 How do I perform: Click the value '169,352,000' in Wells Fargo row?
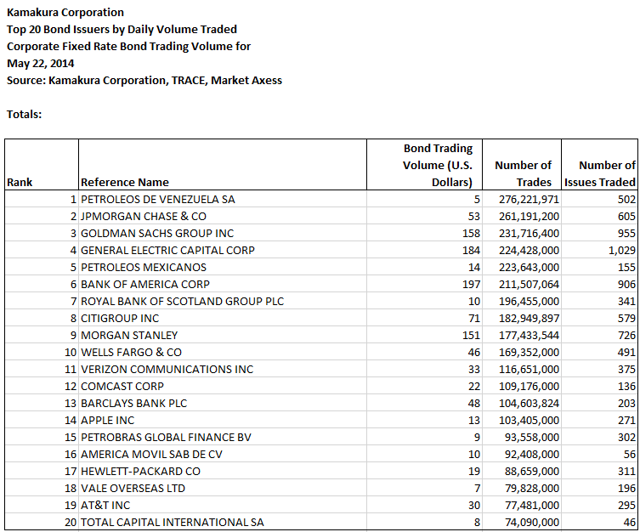pos(529,352)
